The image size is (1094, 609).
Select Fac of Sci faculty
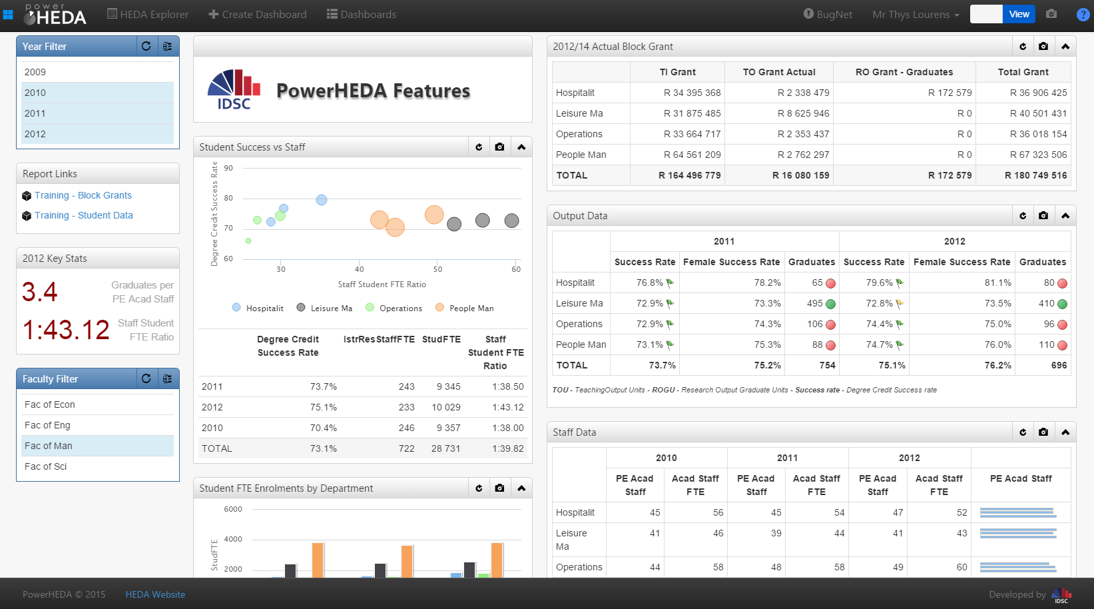click(x=98, y=467)
